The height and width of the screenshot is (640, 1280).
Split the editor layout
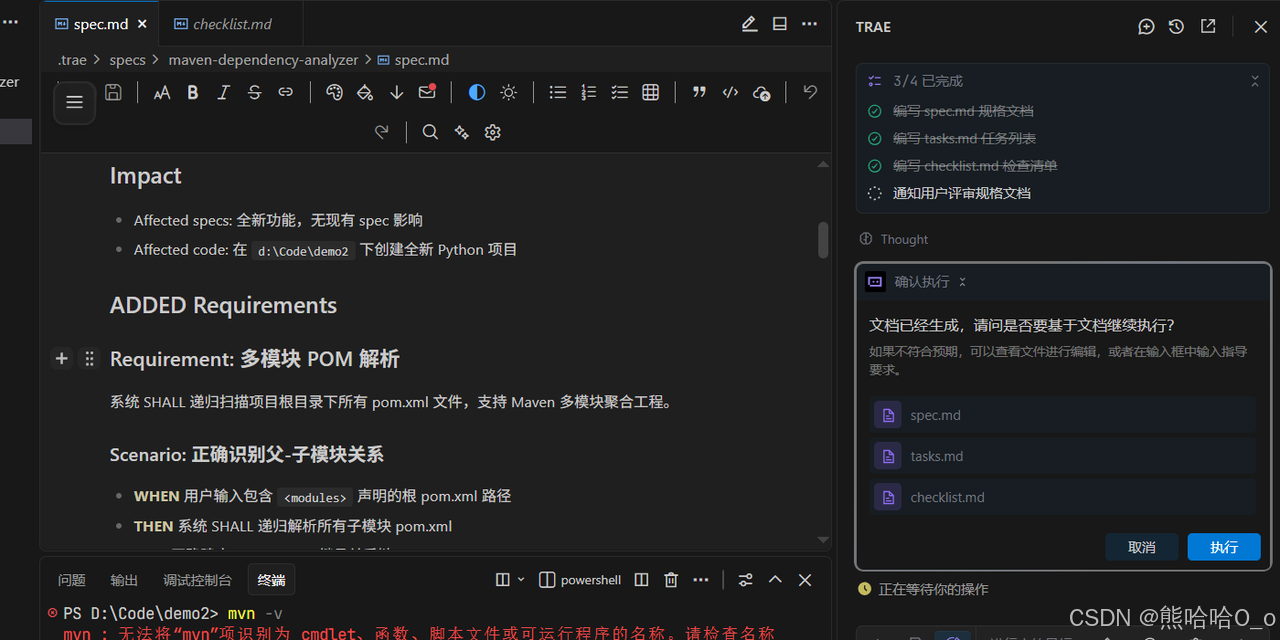(x=780, y=24)
